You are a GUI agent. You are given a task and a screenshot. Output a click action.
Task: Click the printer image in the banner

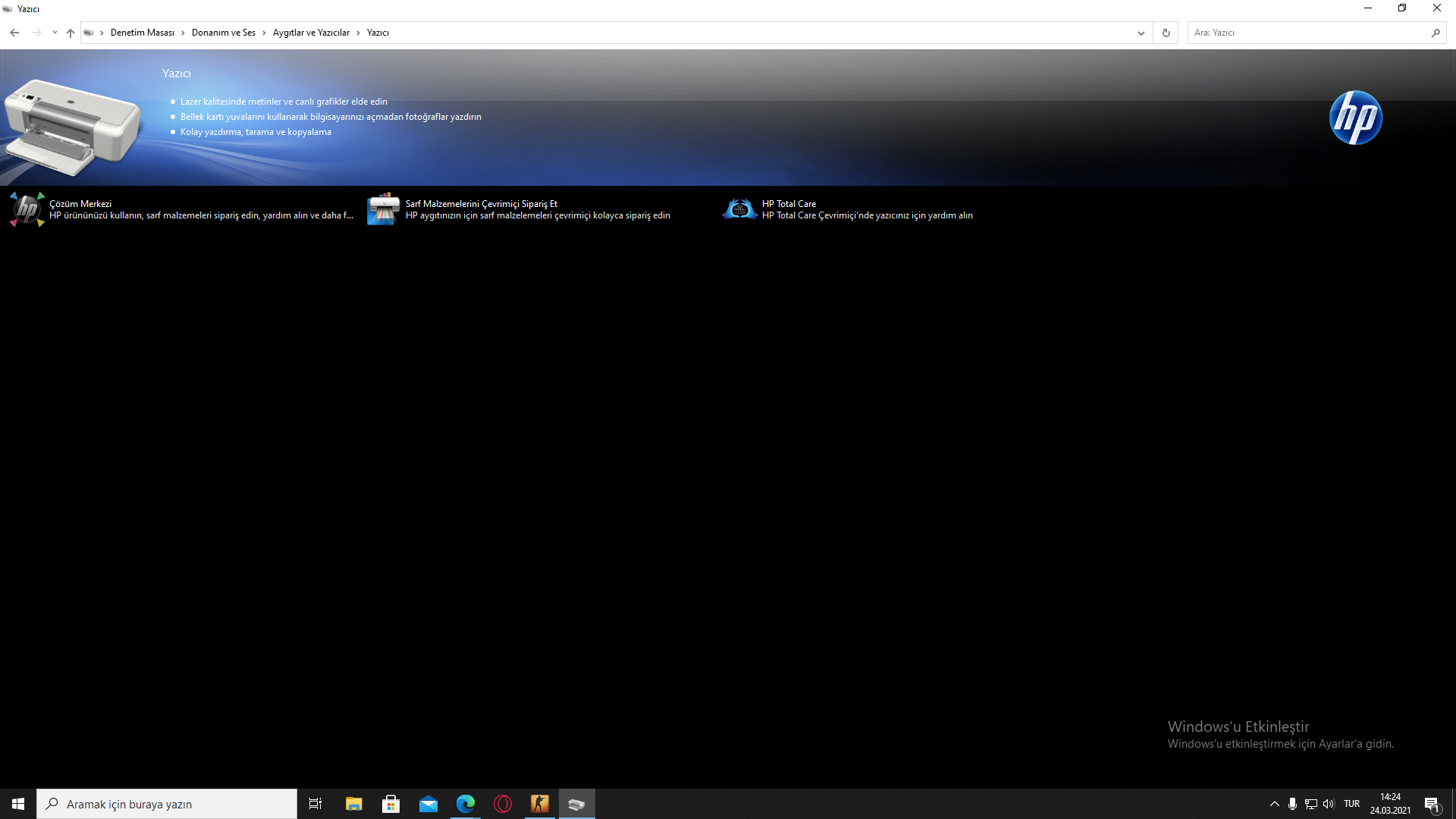point(72,125)
